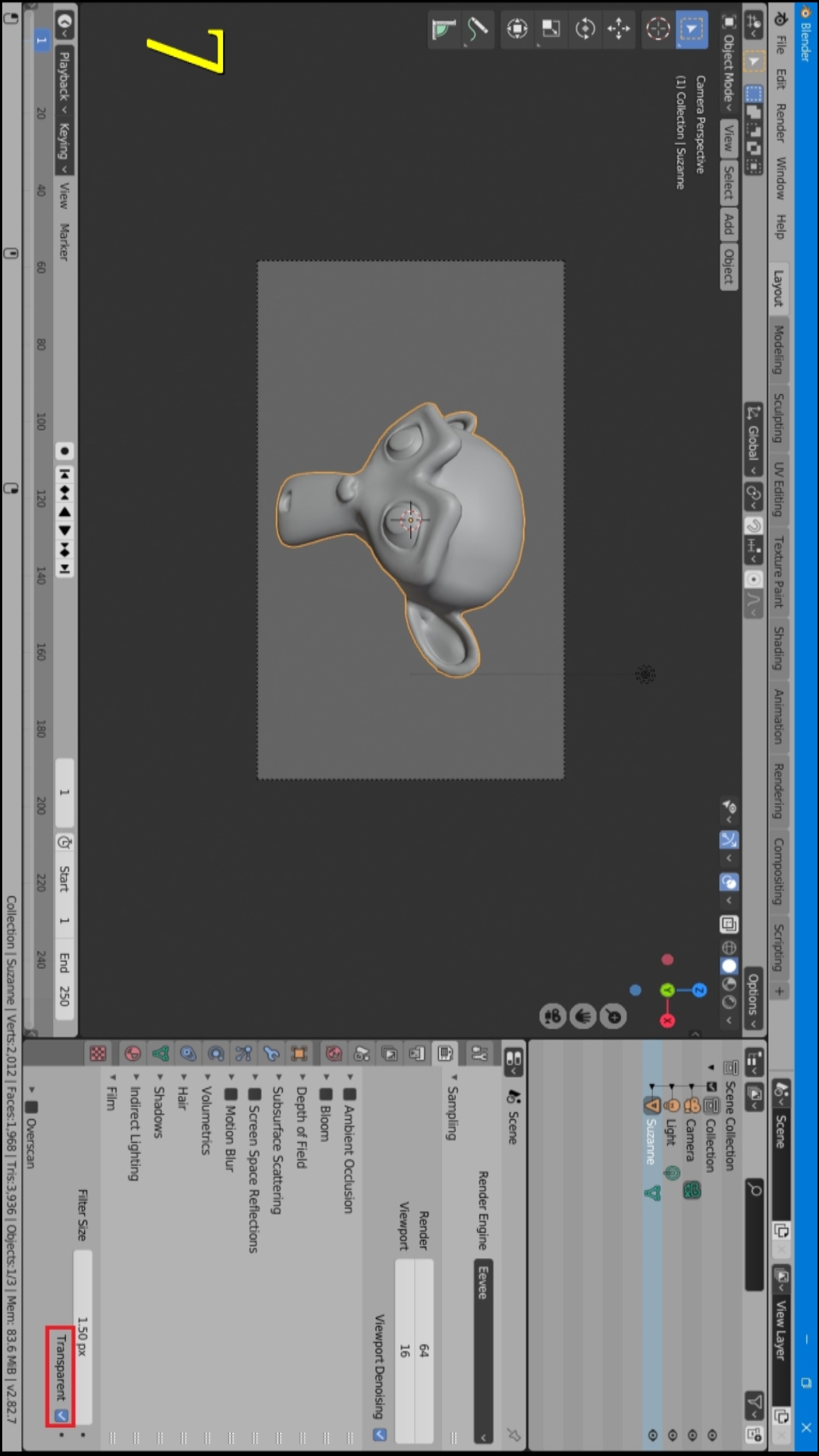
Task: Hide Suzanne using its eye icon
Action: click(652, 1434)
